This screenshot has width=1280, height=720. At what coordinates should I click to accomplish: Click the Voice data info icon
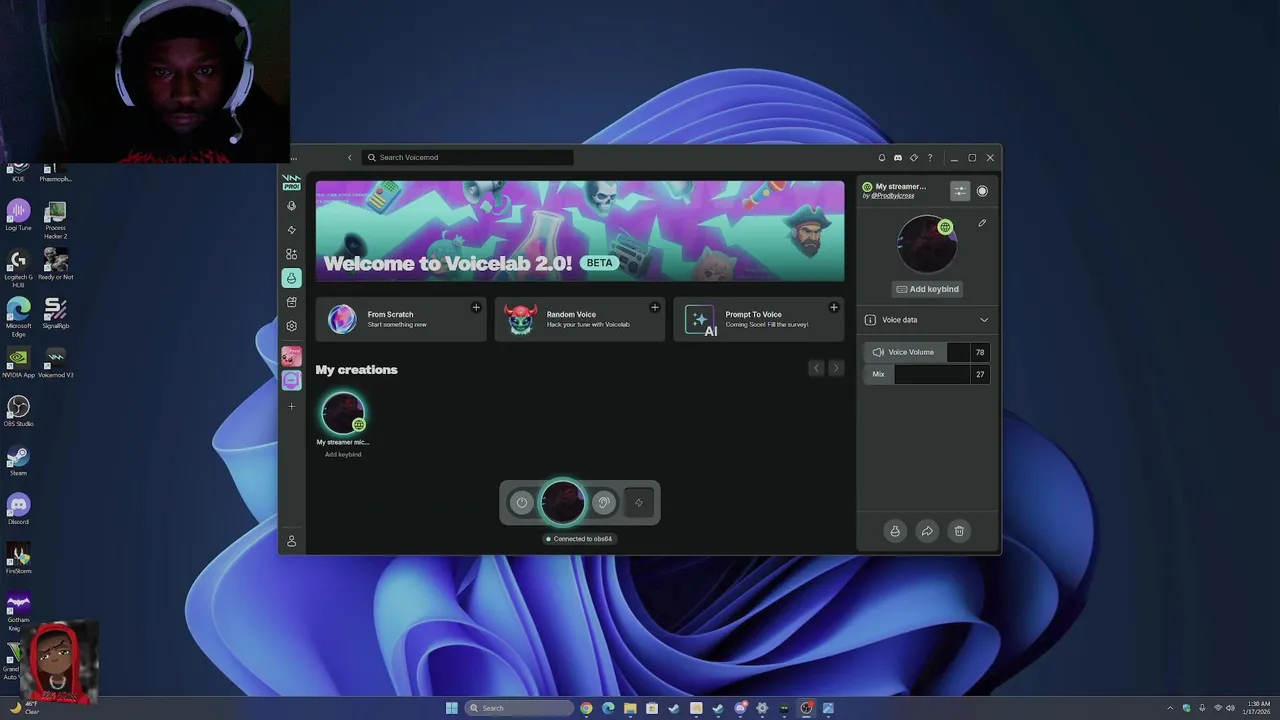pyautogui.click(x=870, y=320)
